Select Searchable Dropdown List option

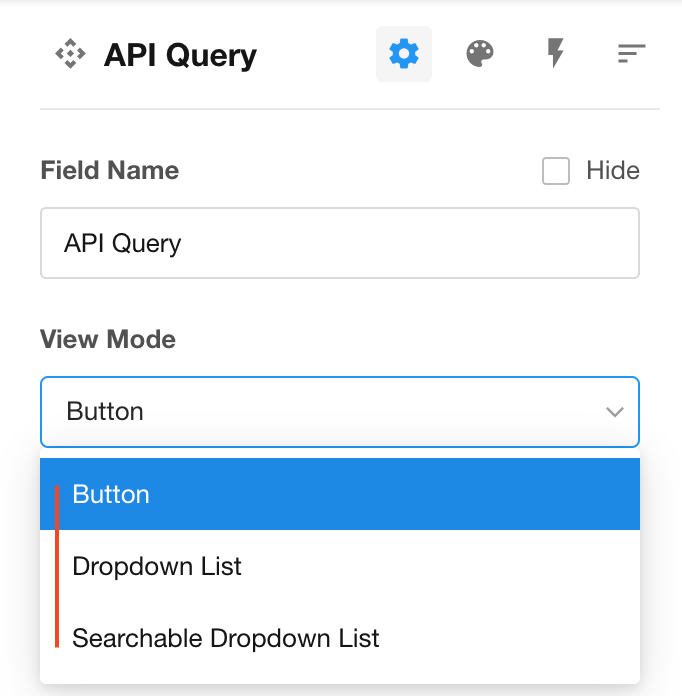point(340,638)
